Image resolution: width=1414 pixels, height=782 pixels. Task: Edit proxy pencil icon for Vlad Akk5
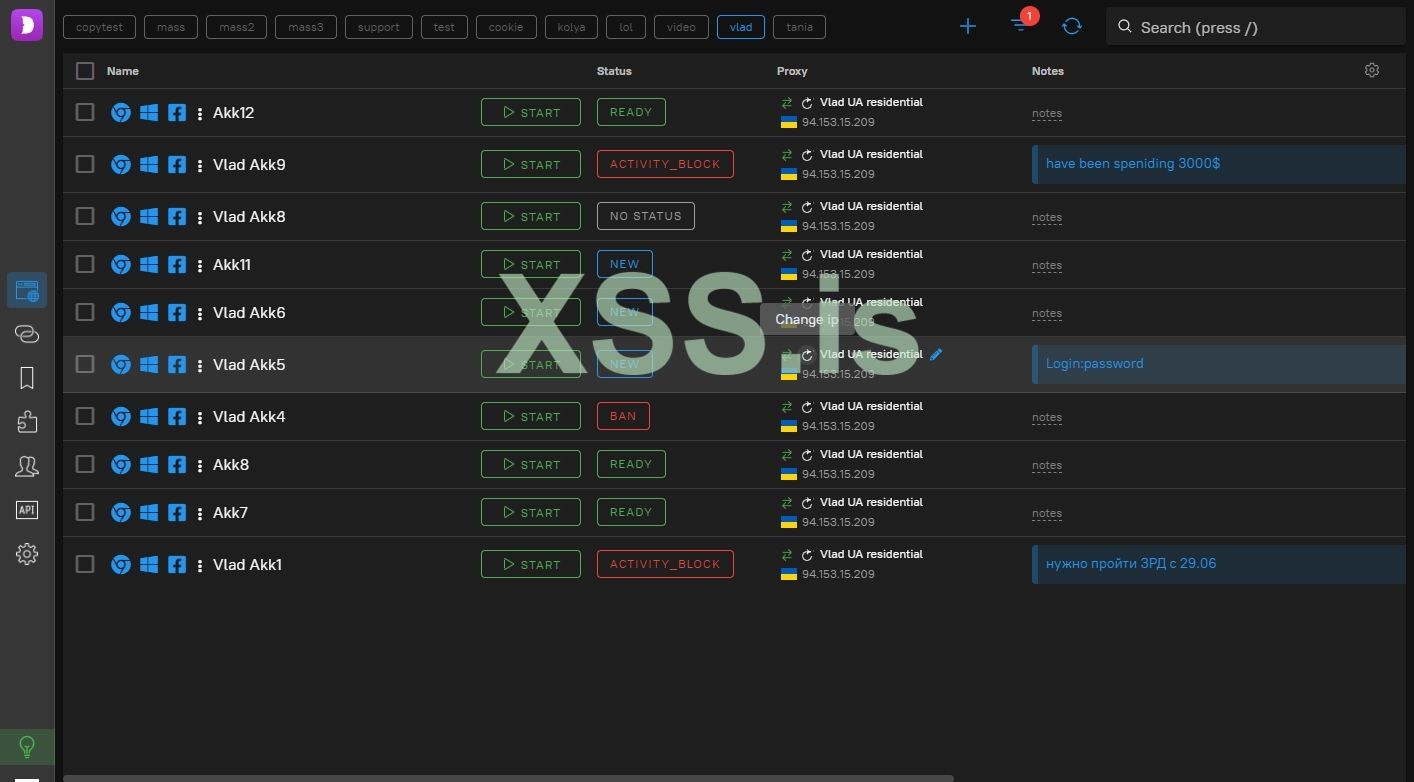coord(936,354)
